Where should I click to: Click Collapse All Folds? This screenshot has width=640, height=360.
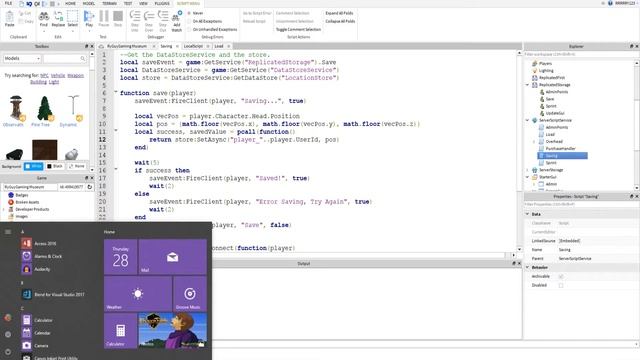(340, 21)
